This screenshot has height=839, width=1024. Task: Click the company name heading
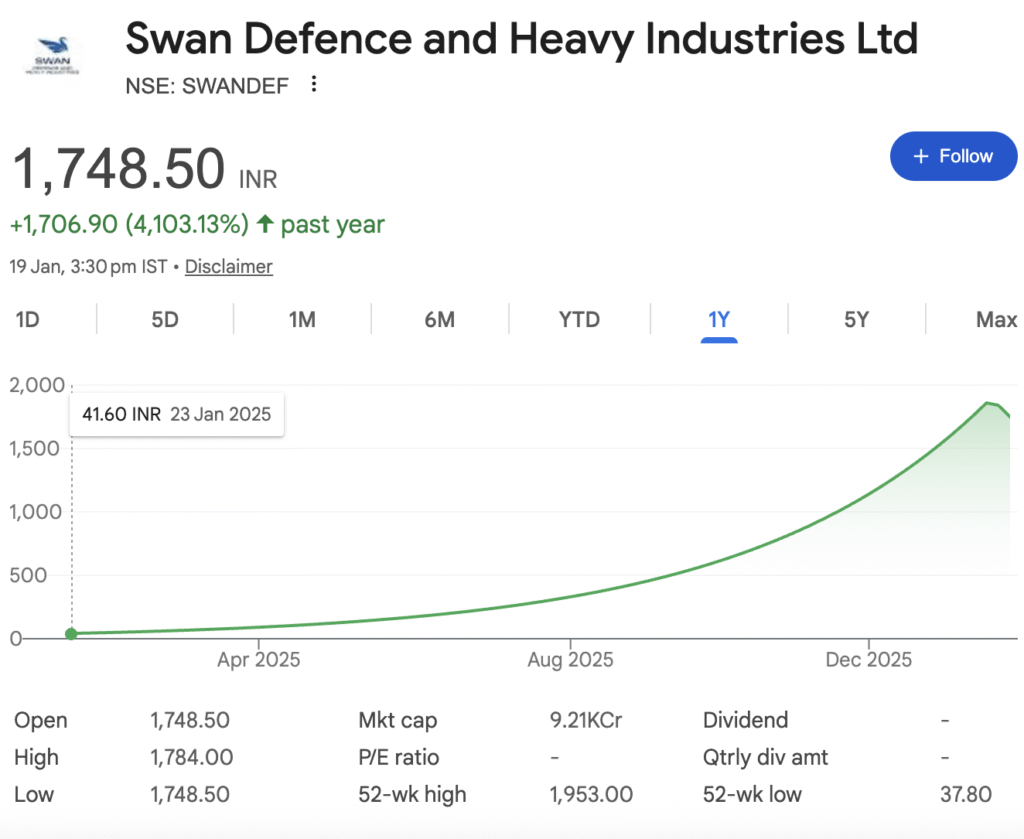click(x=521, y=39)
